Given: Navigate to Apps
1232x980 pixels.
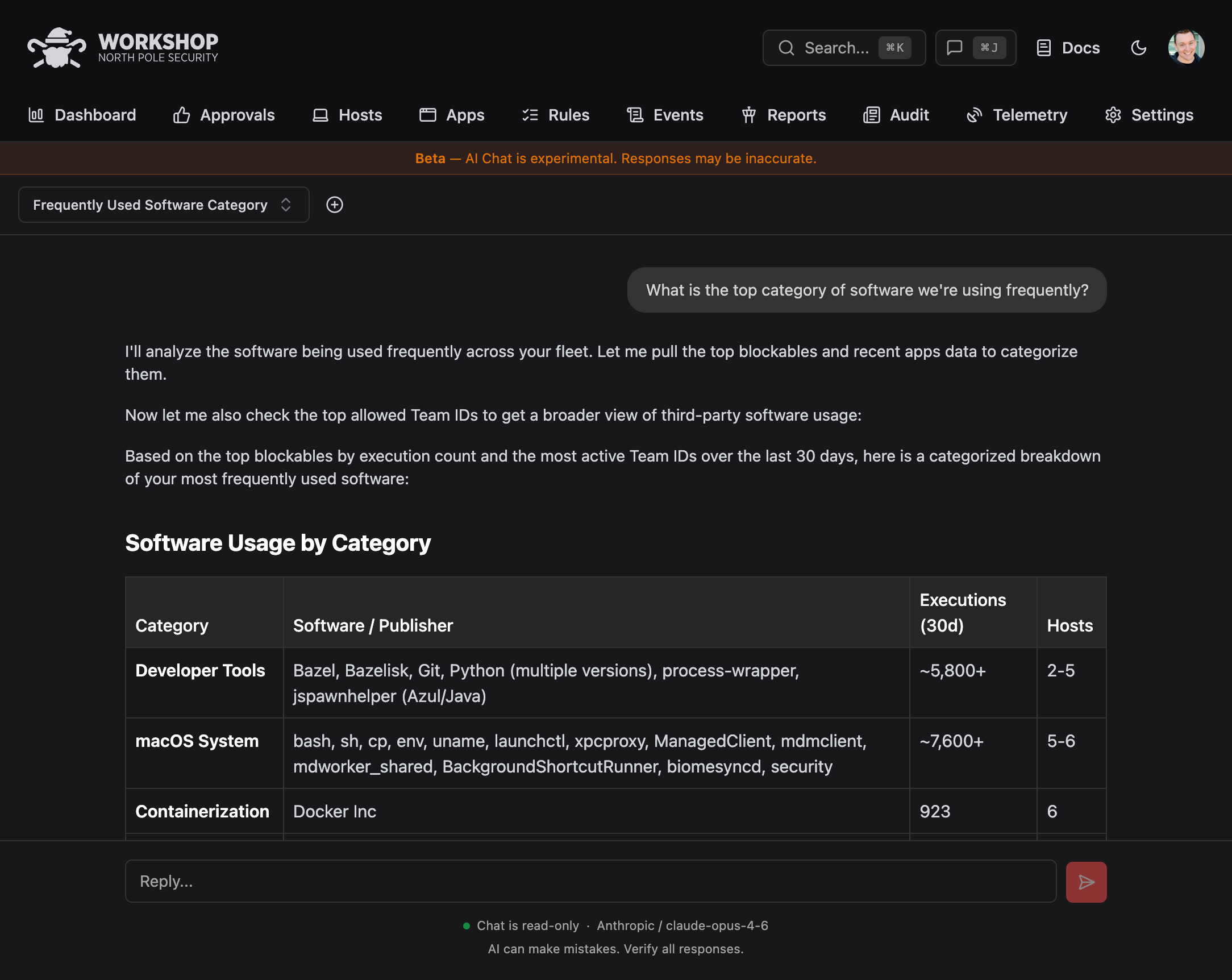Looking at the screenshot, I should pos(451,115).
